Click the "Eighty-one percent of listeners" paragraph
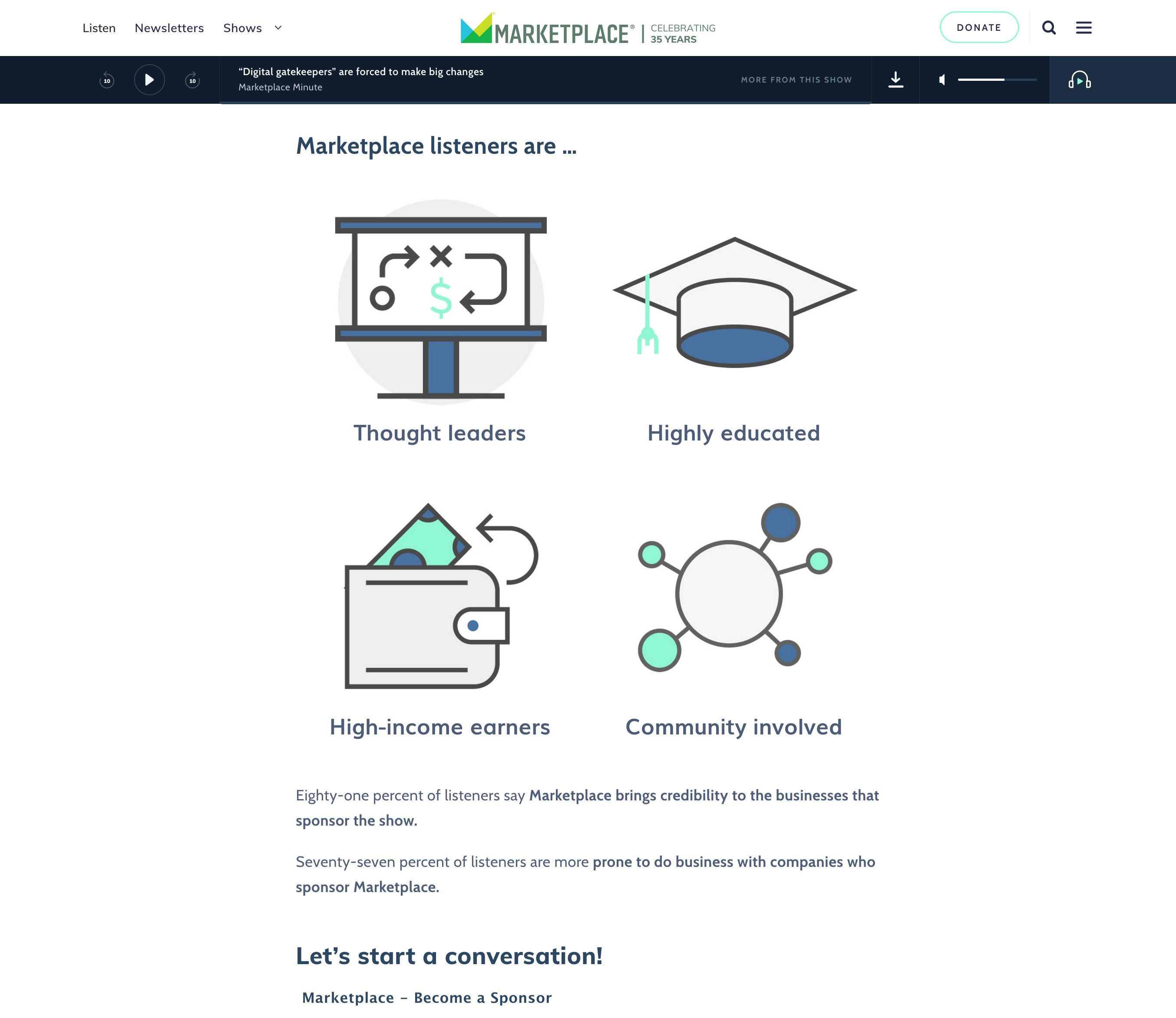The image size is (1176, 1018). (x=588, y=808)
